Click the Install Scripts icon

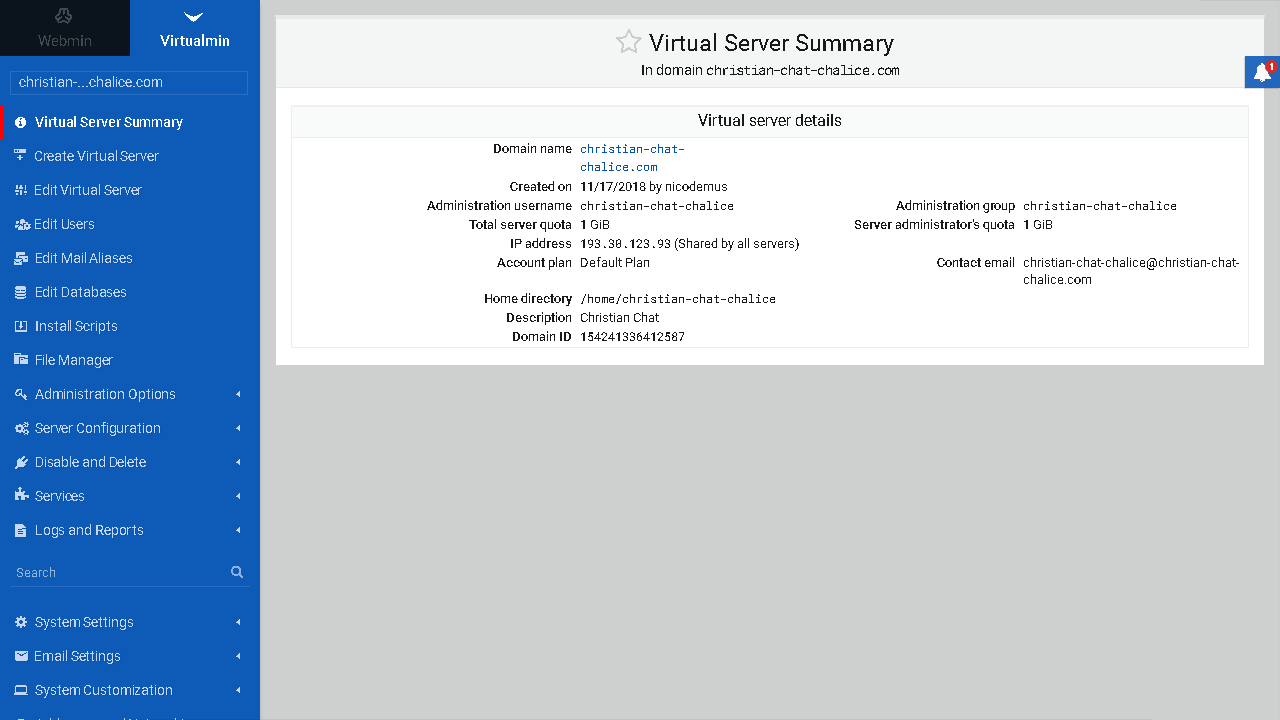(21, 326)
